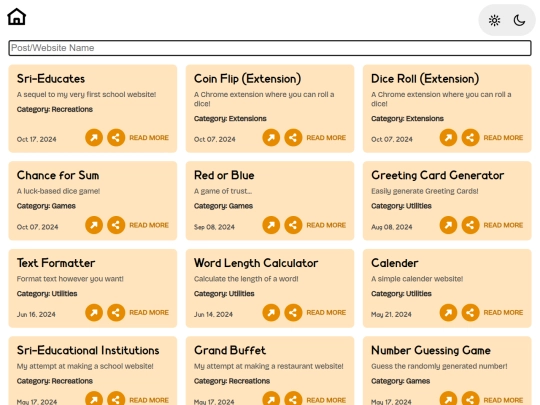The width and height of the screenshot is (540, 405).
Task: Click the Sri-Educational Institutions title
Action: pyautogui.click(x=88, y=351)
